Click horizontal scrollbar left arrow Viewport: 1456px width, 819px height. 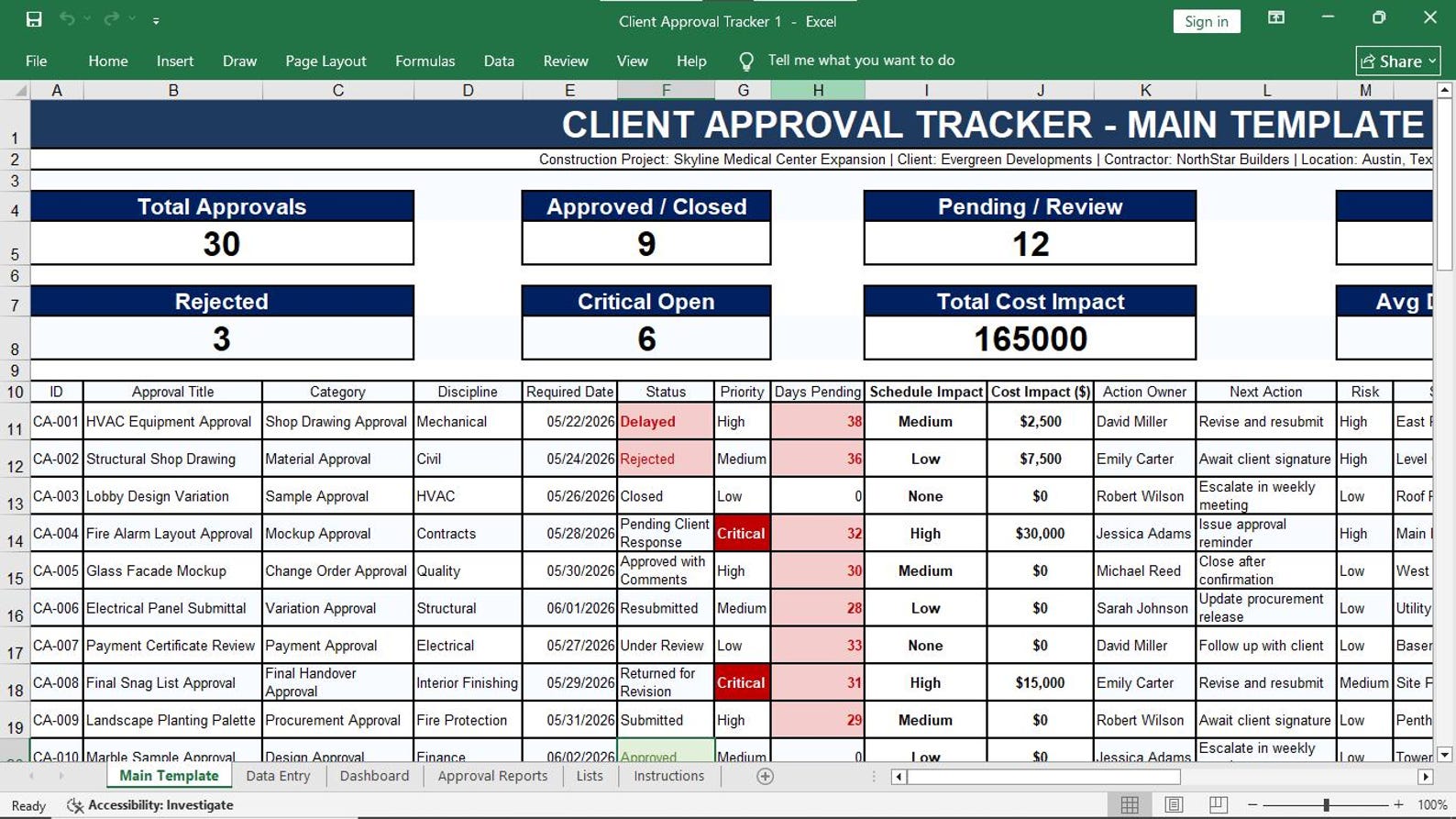coord(899,777)
